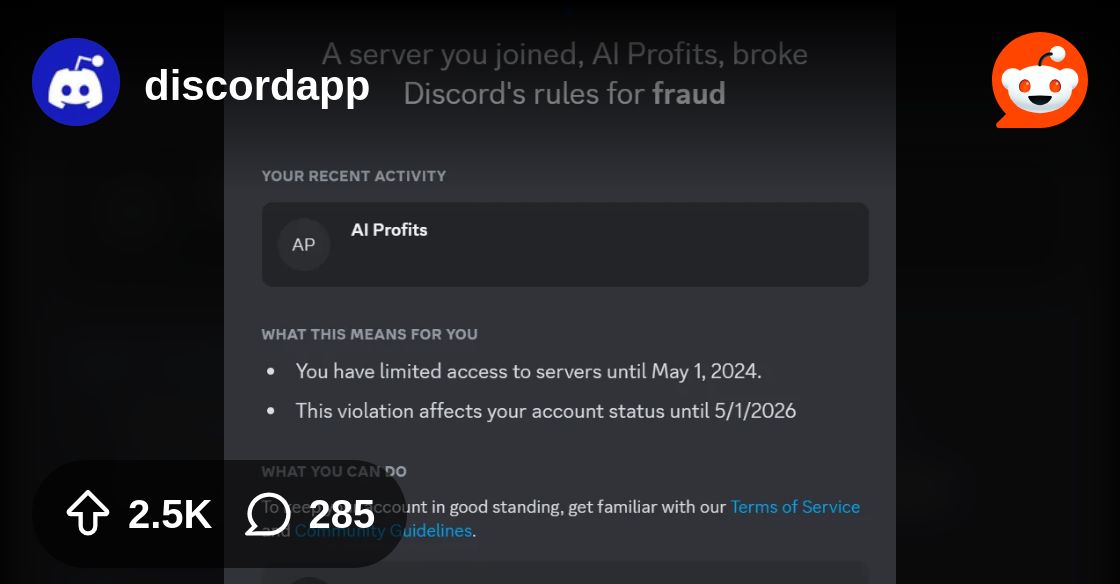This screenshot has height=584, width=1120.
Task: Click the AI Profits activity card
Action: [x=565, y=244]
